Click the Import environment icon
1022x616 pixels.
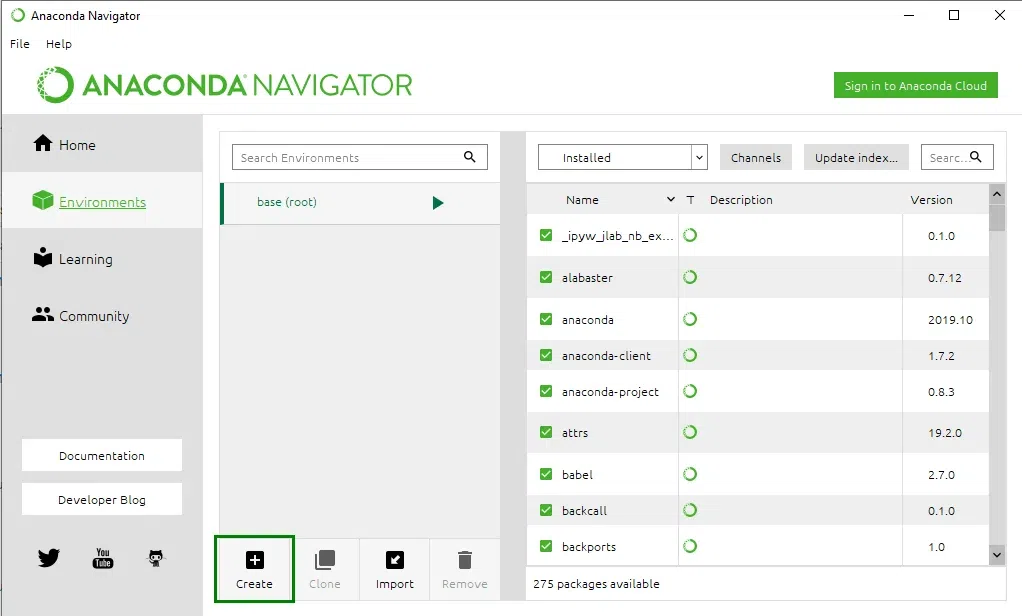pyautogui.click(x=395, y=560)
